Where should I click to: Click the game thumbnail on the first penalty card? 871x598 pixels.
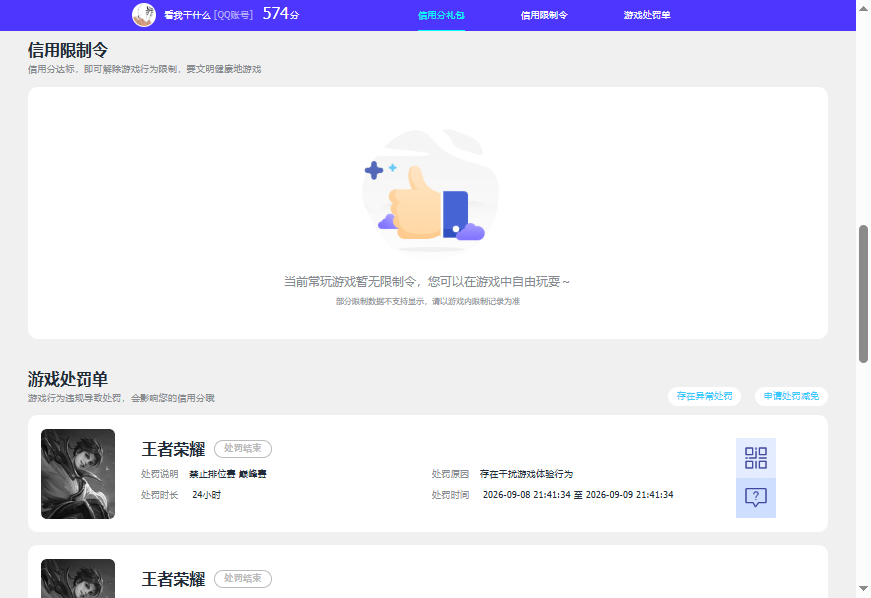(x=78, y=474)
